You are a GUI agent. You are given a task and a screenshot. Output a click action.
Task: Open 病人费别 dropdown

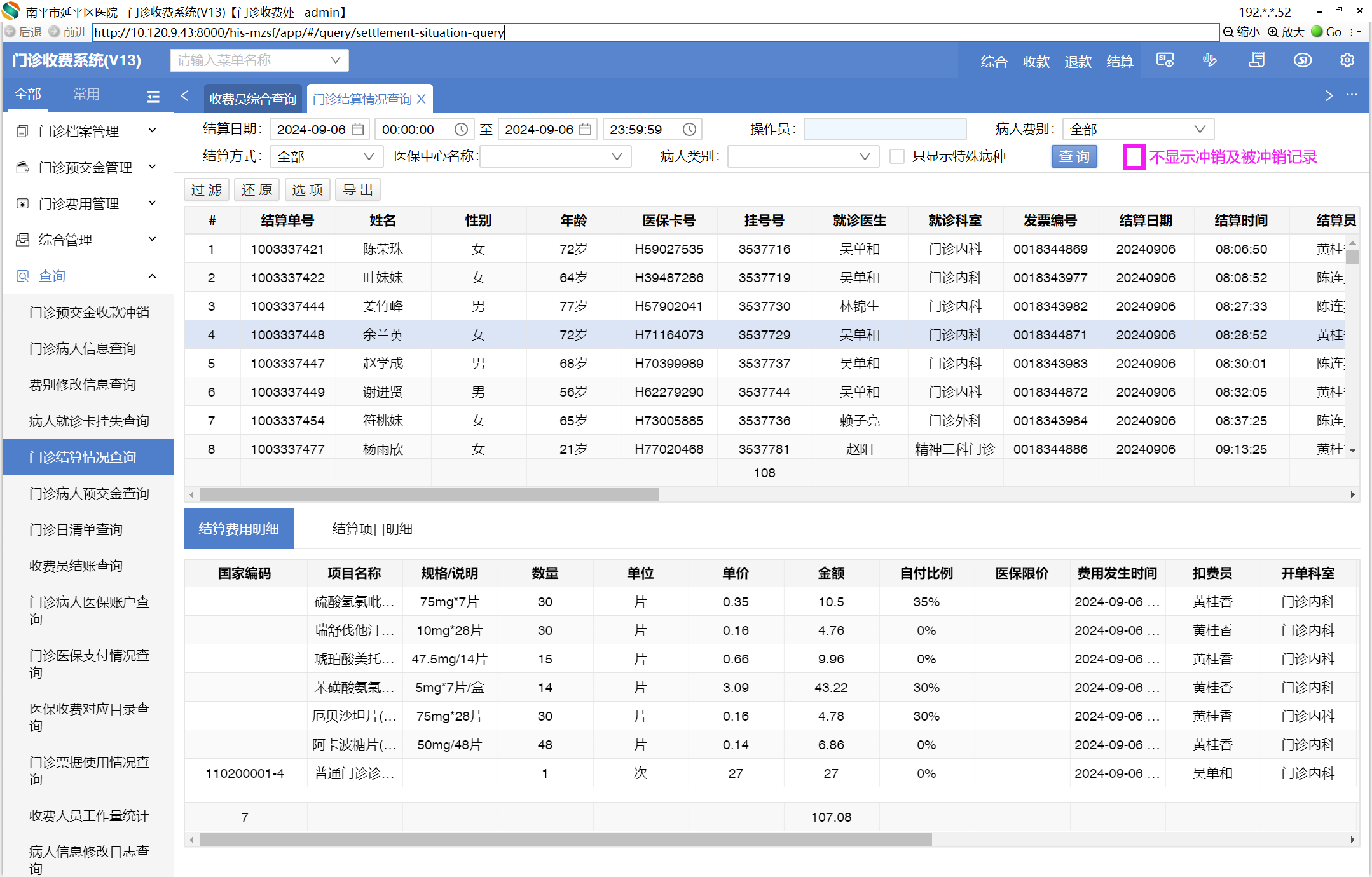1137,130
